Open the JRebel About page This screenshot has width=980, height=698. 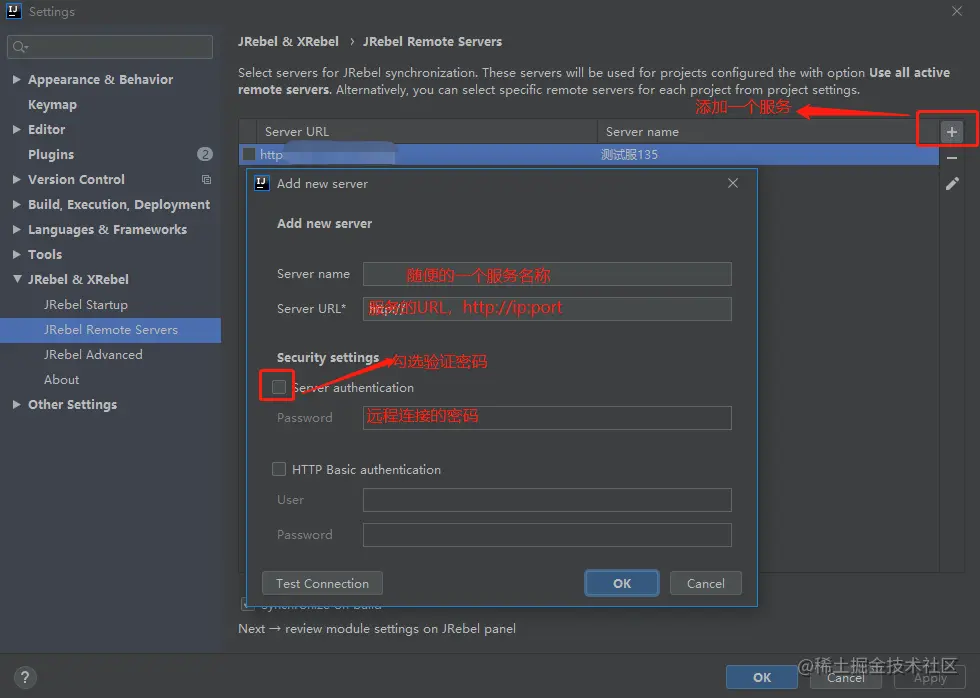click(x=61, y=379)
